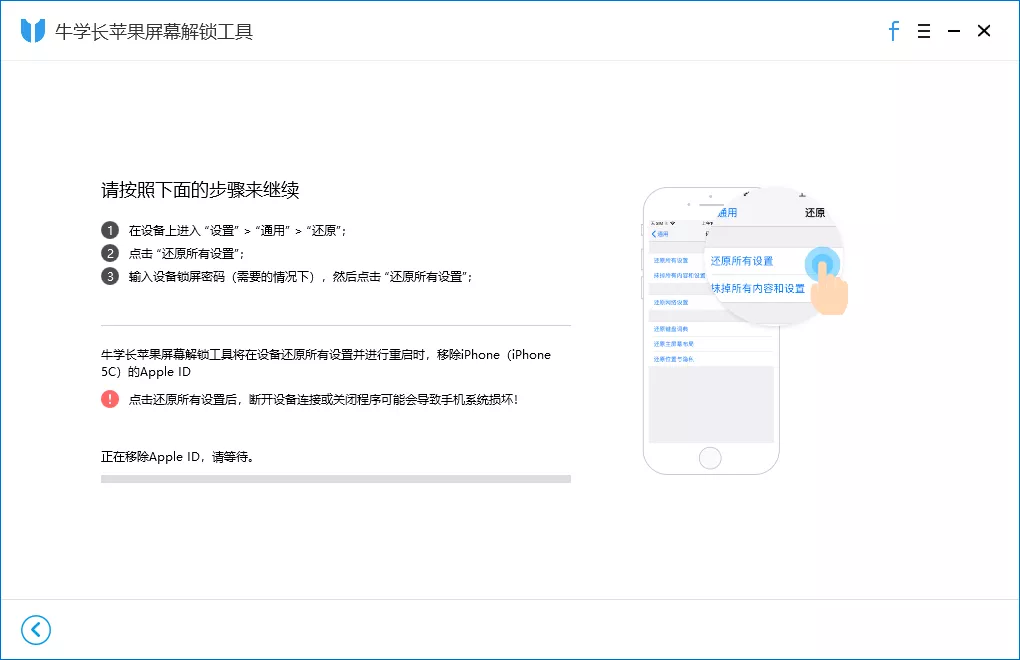Viewport: 1020px width, 660px height.
Task: Click the paragraph mentioning iPhone 5C Apple ID
Action: [326, 363]
